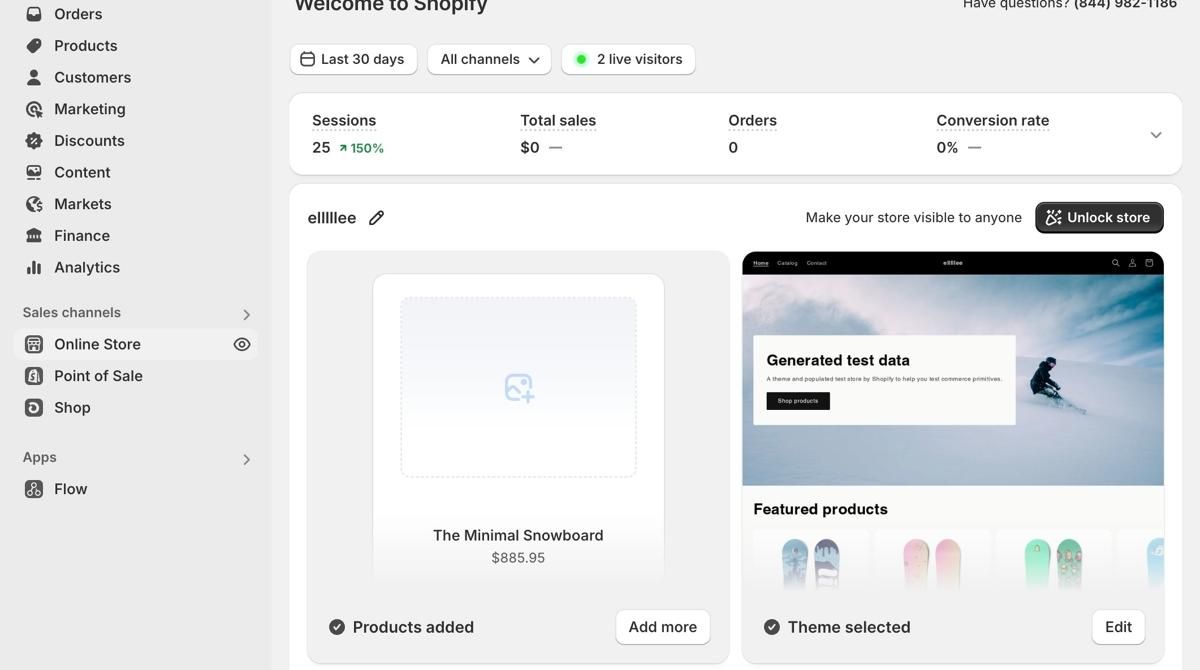Click the Catalog link in store preview

[x=787, y=263]
